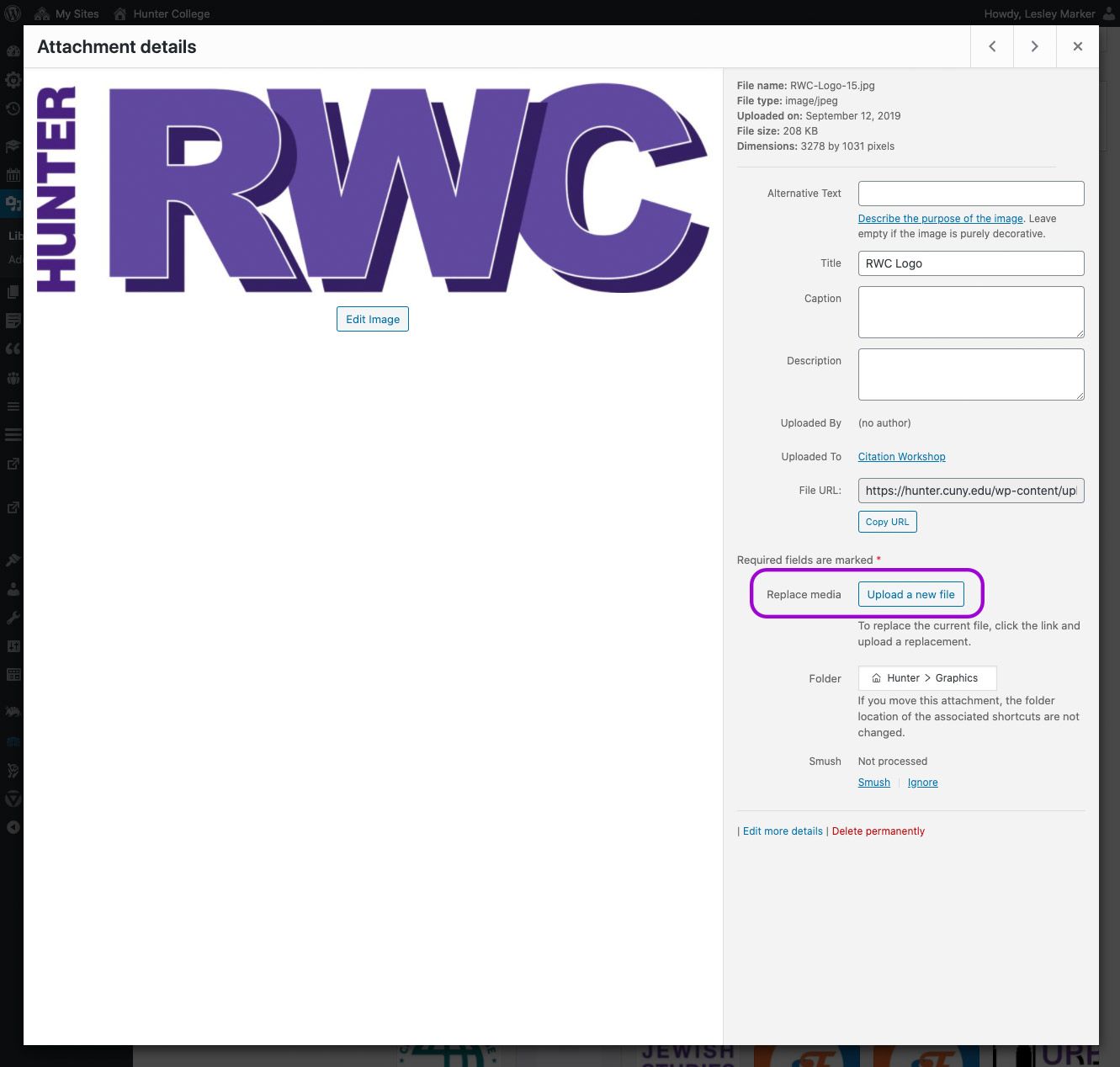Image resolution: width=1120 pixels, height=1067 pixels.
Task: Click the quotation marks icon in the sidebar
Action: pos(13,348)
